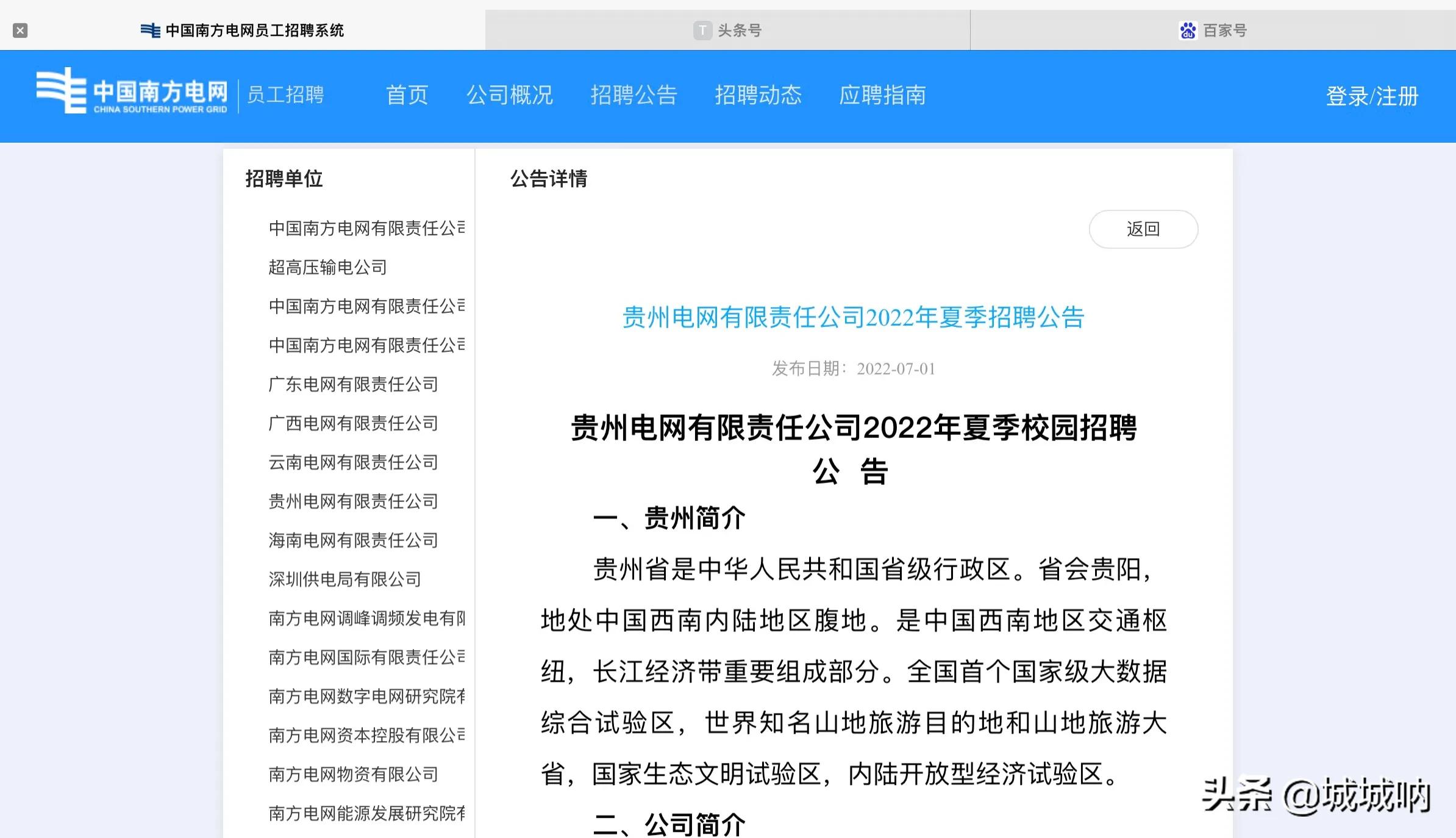Select 深圳供电局有限公司 in the sidebar

[x=345, y=579]
